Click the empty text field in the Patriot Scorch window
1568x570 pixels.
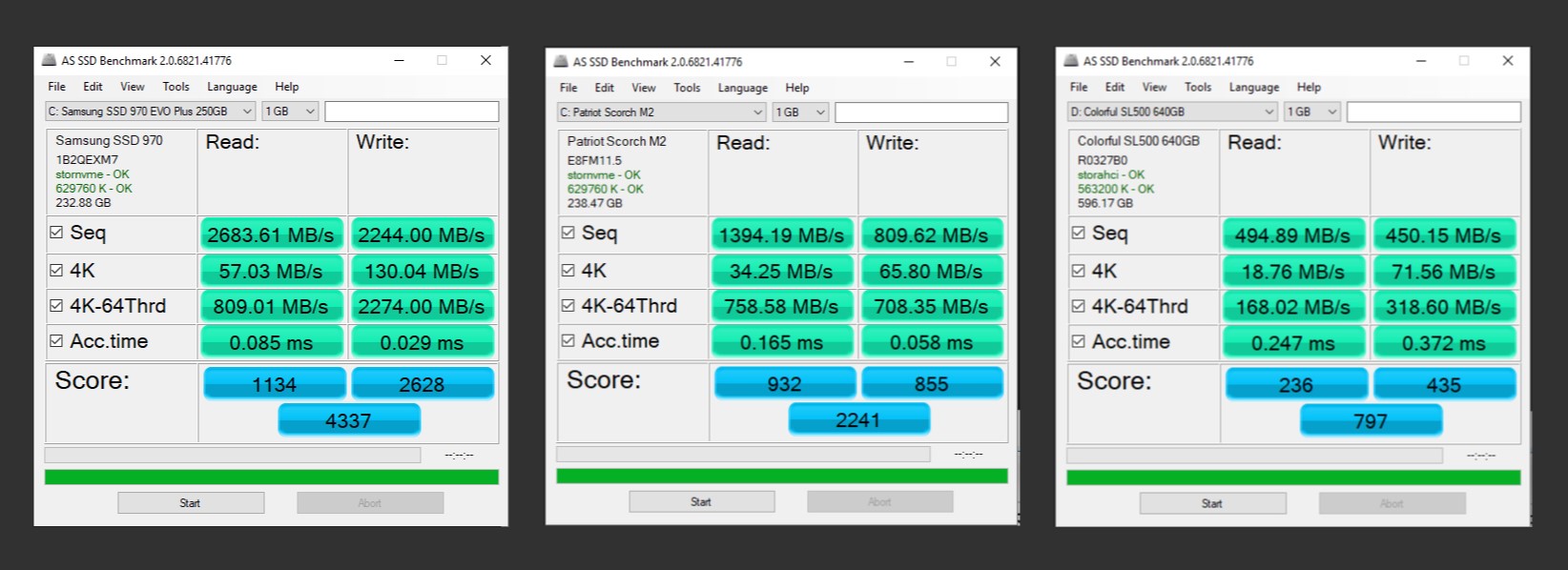pos(920,112)
